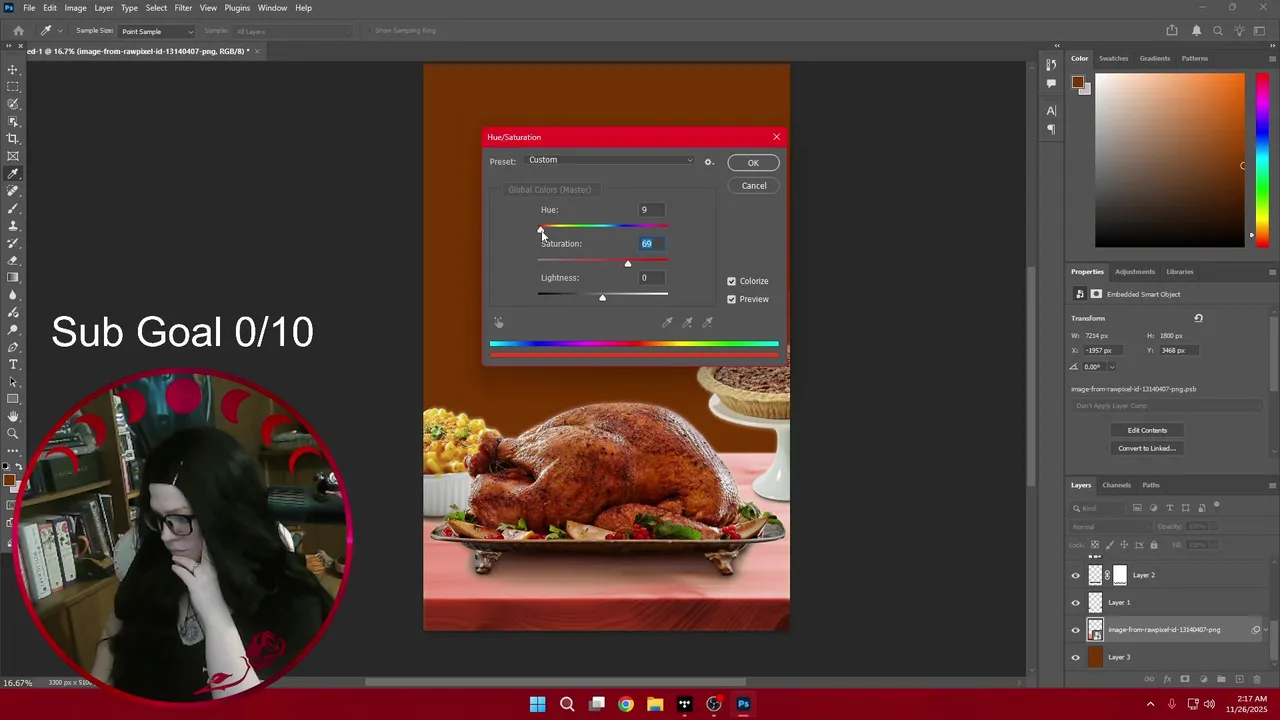The height and width of the screenshot is (720, 1280).
Task: Switch to the Adjustments tab
Action: 1134,272
